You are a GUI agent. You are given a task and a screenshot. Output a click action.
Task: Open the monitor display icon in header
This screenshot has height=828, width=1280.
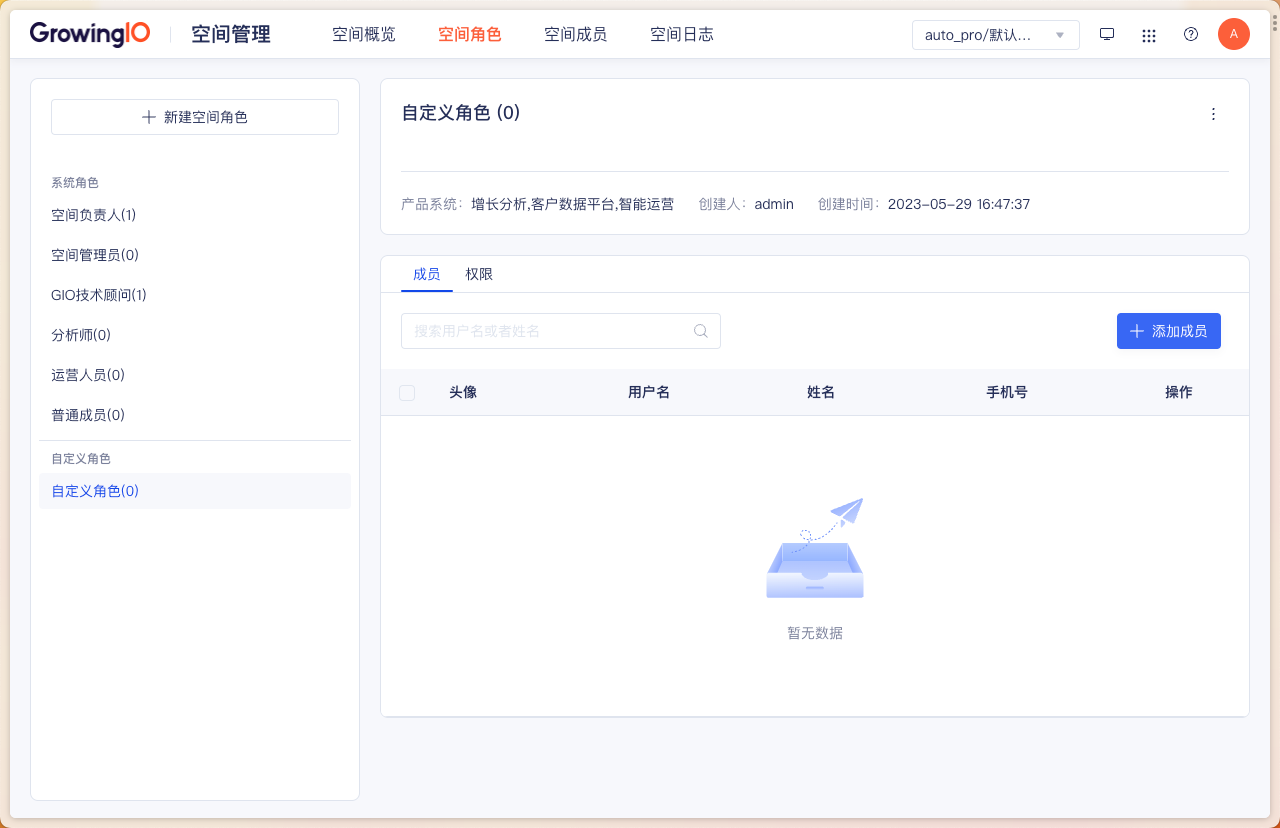pos(1107,34)
